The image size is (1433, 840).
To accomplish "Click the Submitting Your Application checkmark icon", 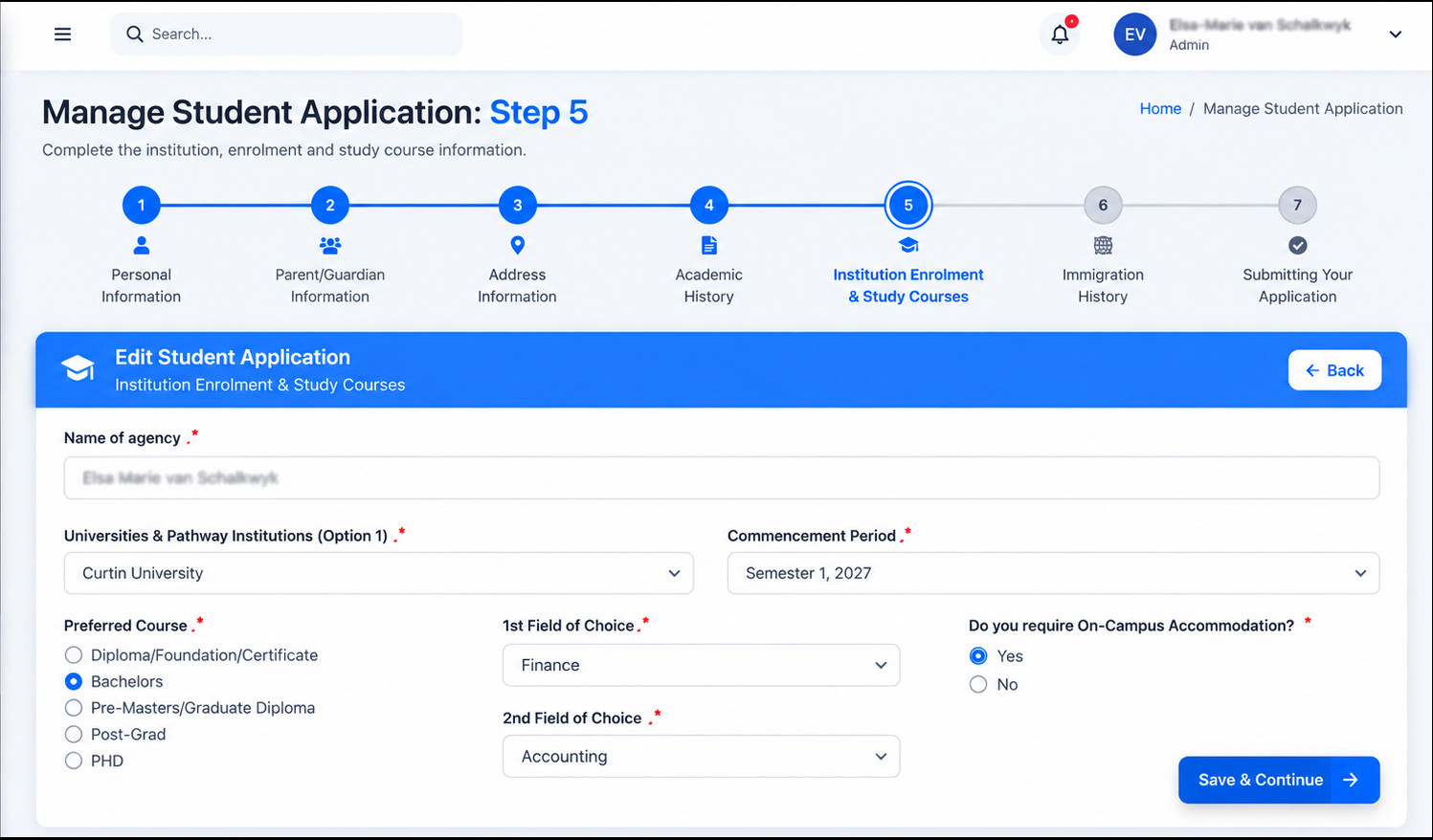I will pos(1297,245).
